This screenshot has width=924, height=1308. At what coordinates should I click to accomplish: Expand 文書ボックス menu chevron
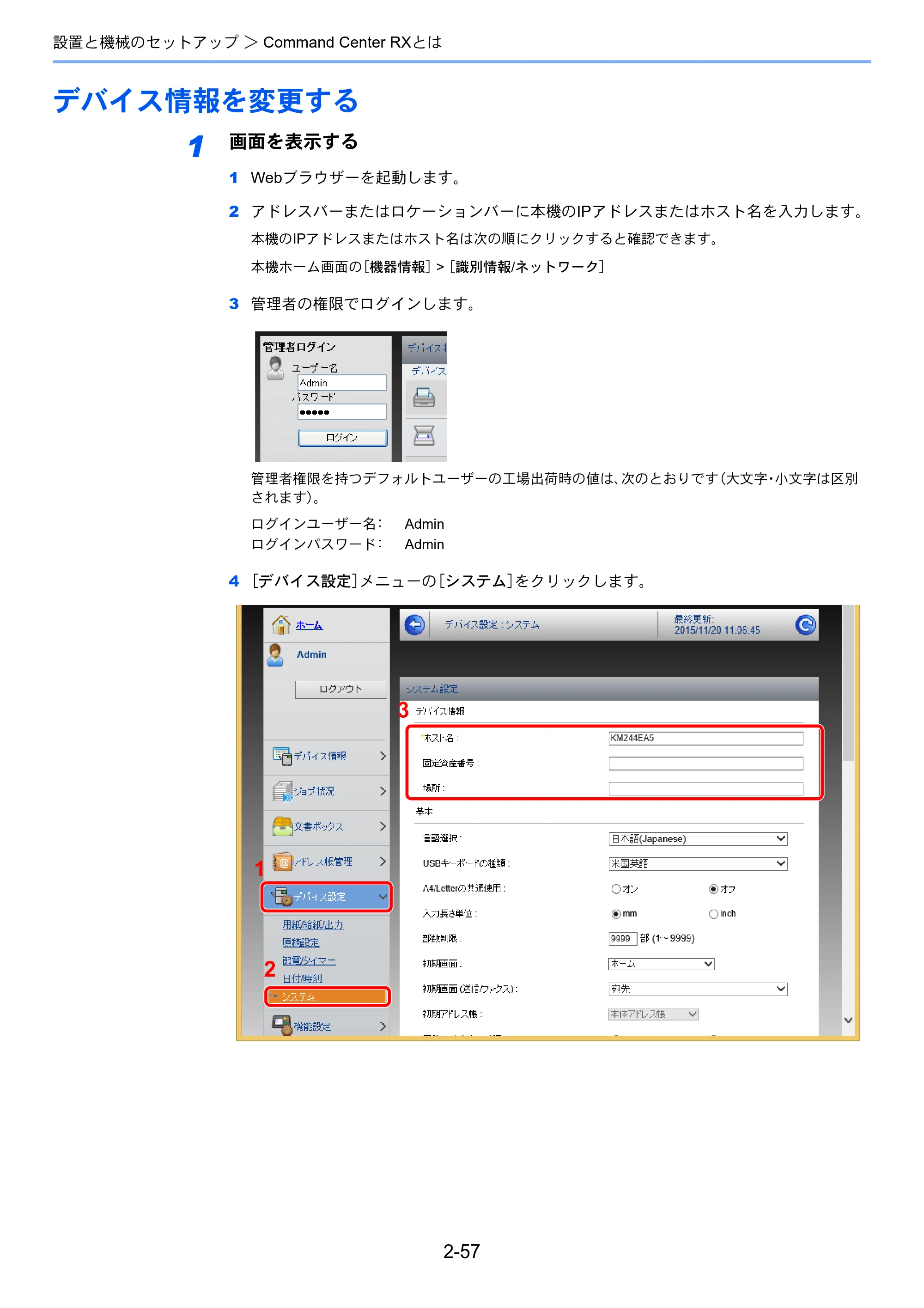point(383,826)
